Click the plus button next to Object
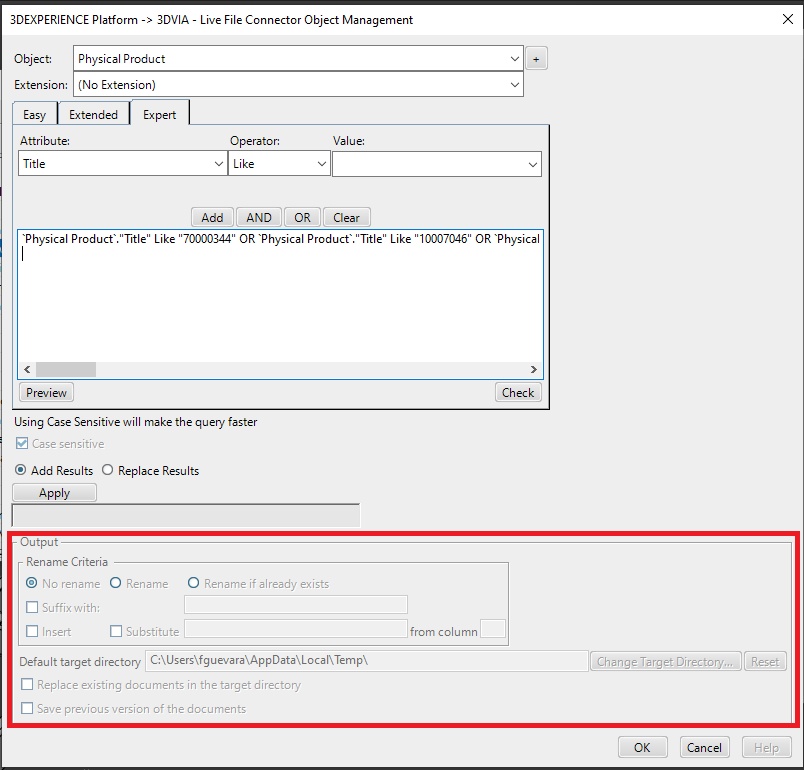 click(536, 59)
